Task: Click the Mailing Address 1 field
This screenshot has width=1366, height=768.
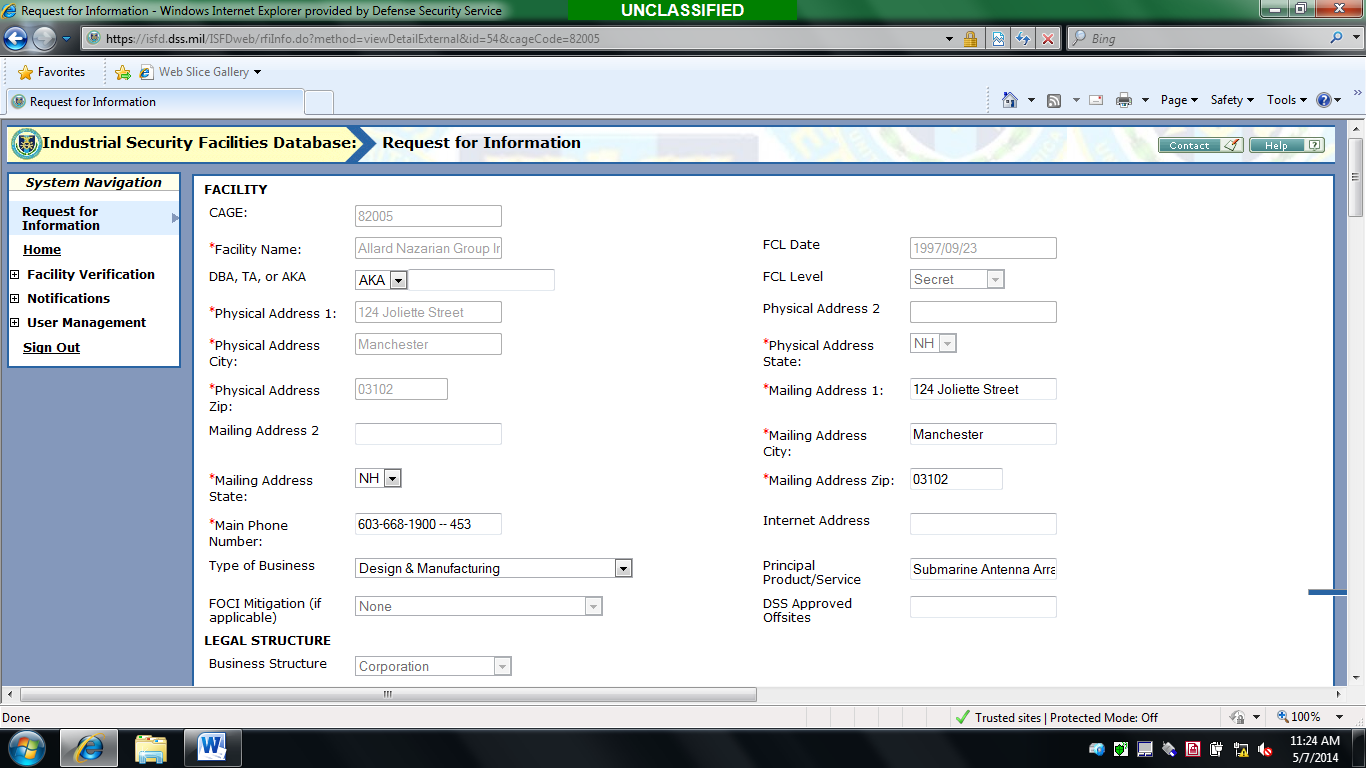Action: click(983, 389)
